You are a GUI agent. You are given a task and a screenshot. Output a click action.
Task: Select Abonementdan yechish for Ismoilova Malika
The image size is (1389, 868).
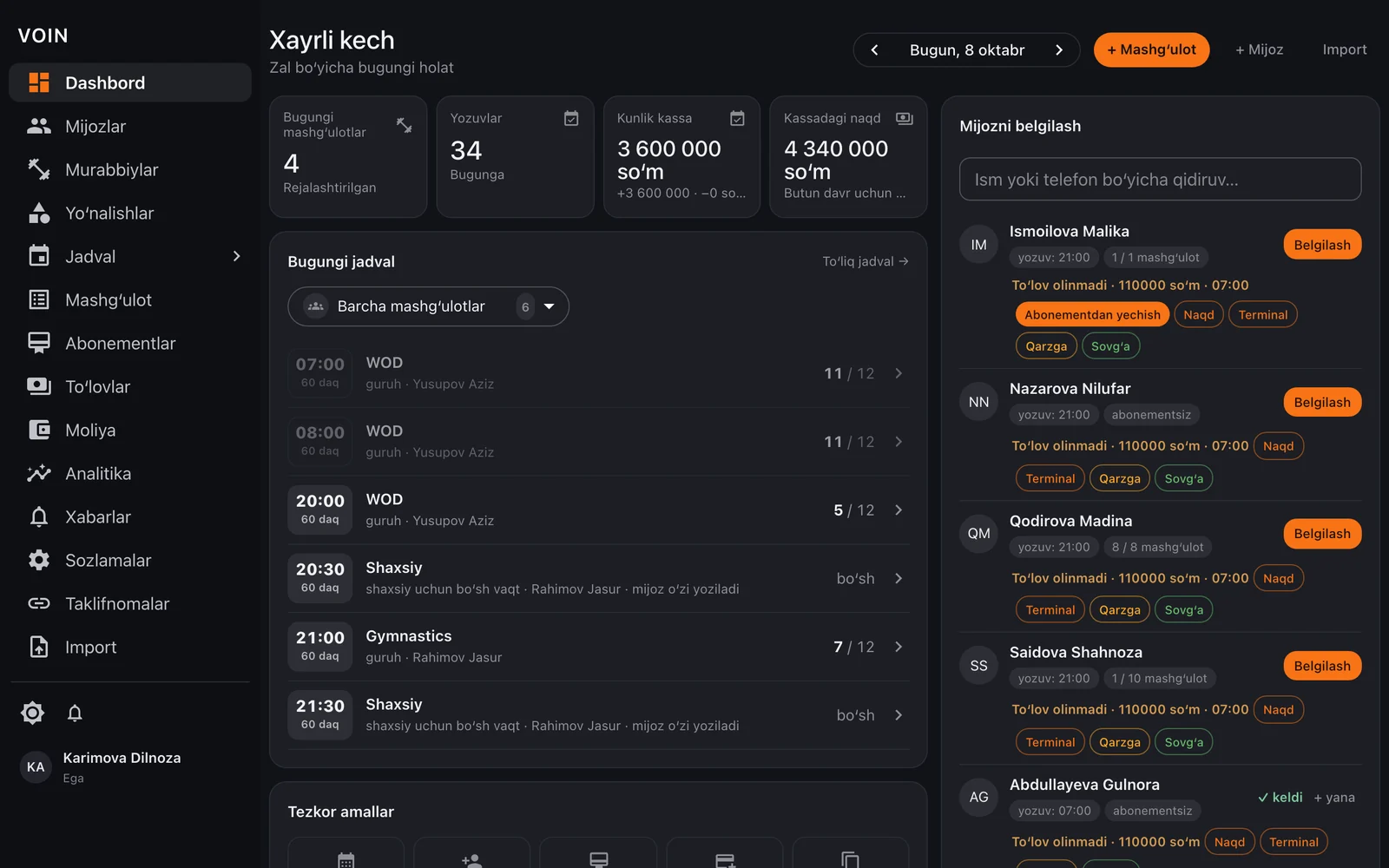pos(1092,314)
